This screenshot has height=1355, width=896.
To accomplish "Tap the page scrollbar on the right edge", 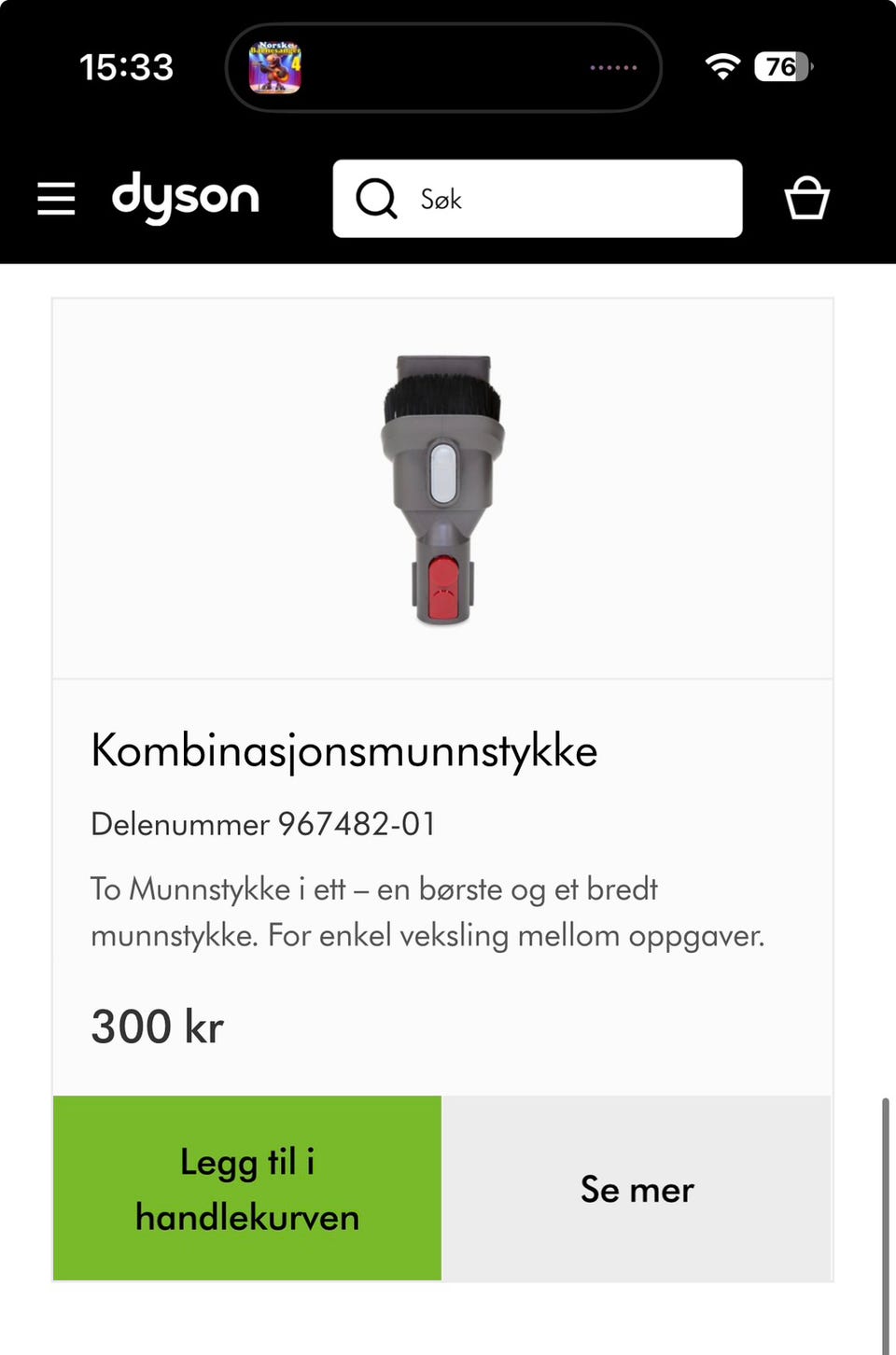I will coord(886,1225).
